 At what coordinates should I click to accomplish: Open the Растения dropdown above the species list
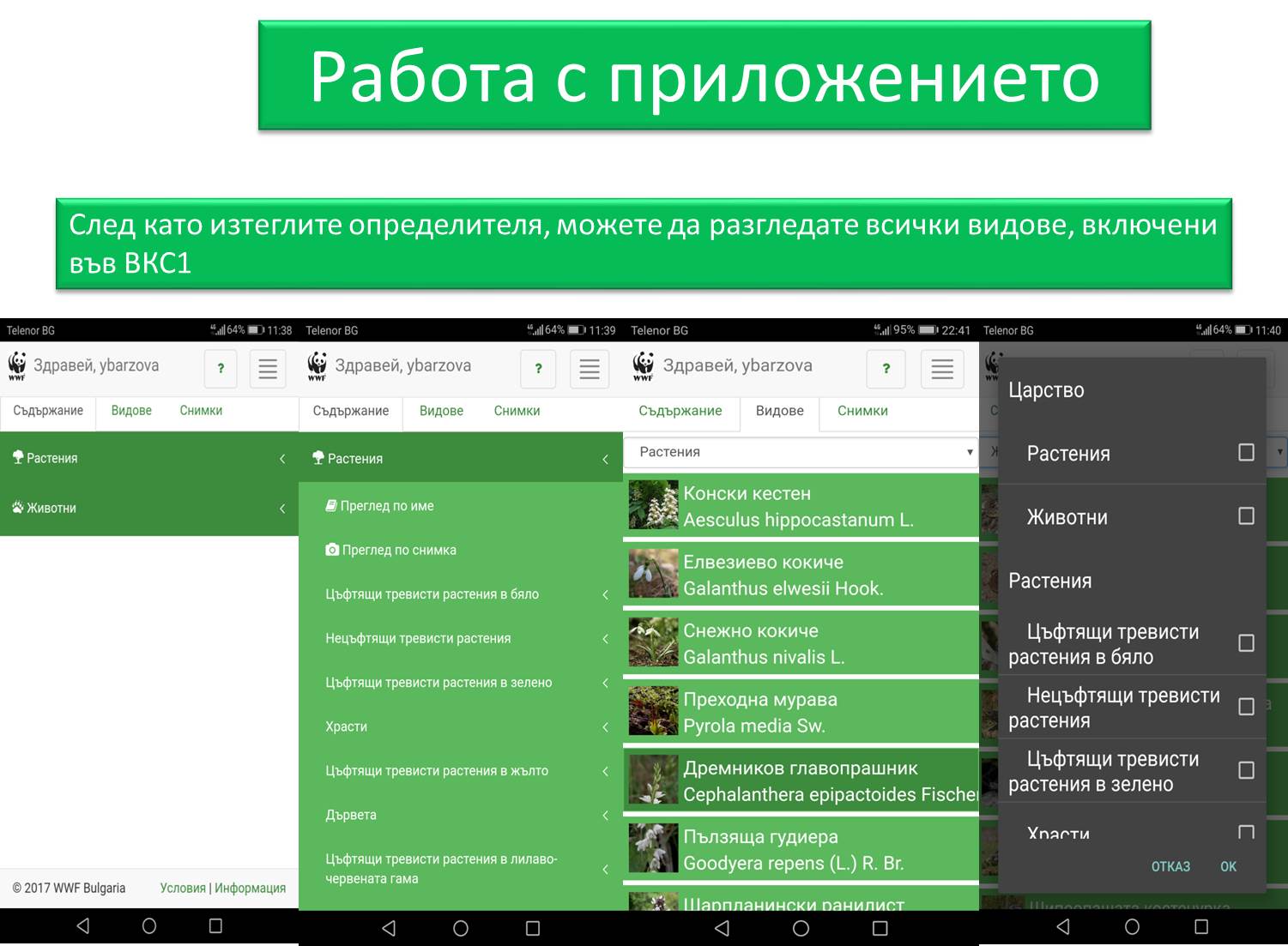[x=800, y=452]
